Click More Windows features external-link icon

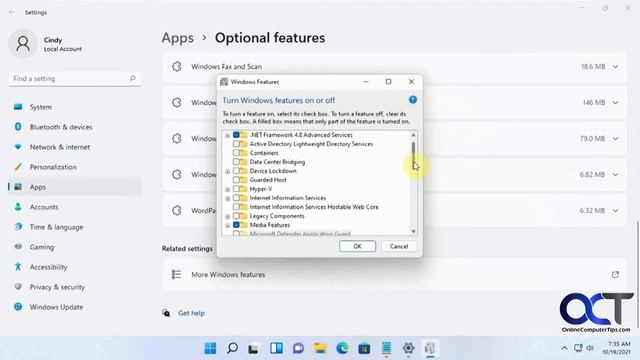point(615,275)
